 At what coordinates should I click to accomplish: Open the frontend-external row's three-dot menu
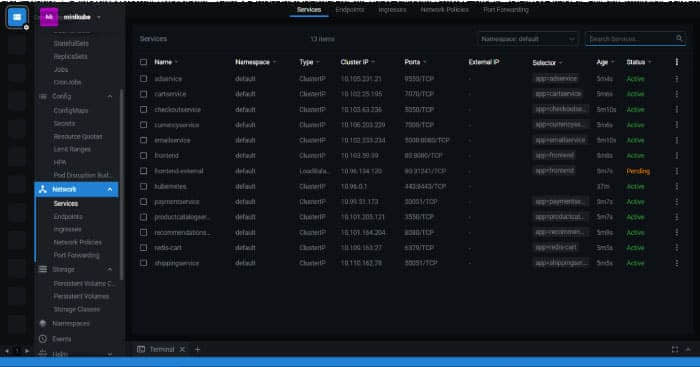point(677,171)
